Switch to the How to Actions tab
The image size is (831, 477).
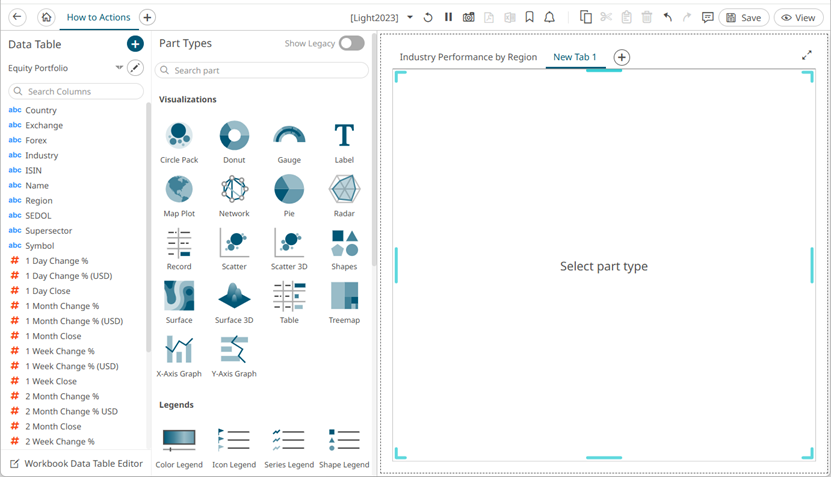coord(99,17)
